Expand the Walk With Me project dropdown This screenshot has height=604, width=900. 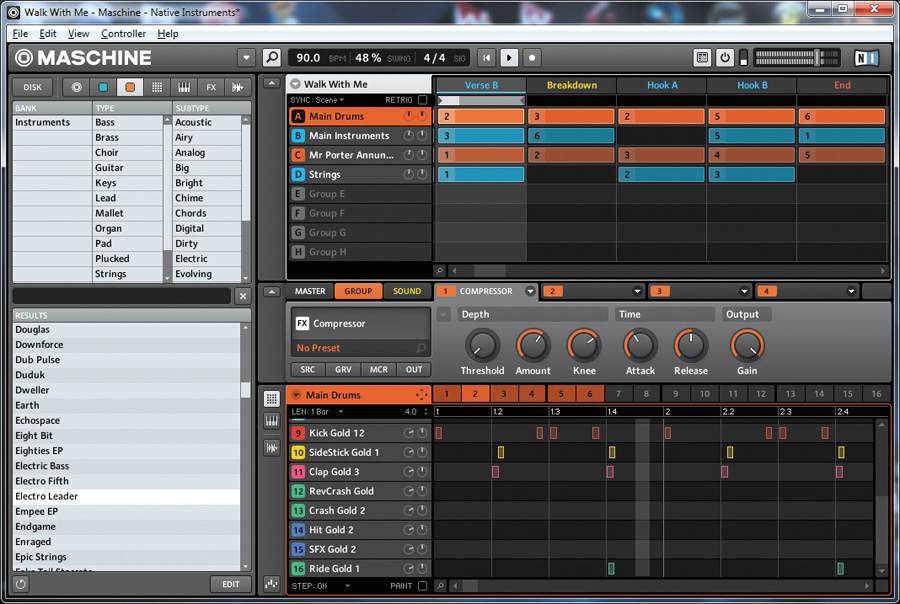pos(295,85)
